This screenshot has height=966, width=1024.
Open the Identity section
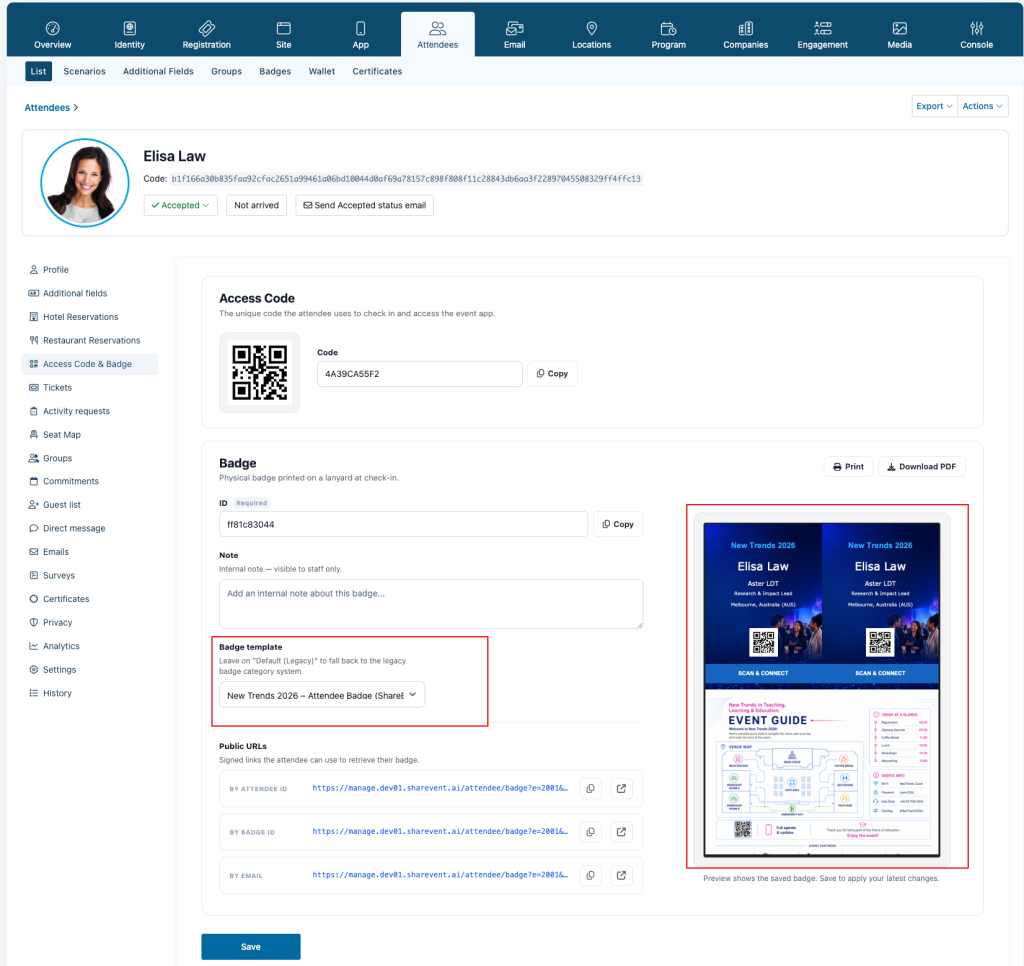[x=129, y=35]
